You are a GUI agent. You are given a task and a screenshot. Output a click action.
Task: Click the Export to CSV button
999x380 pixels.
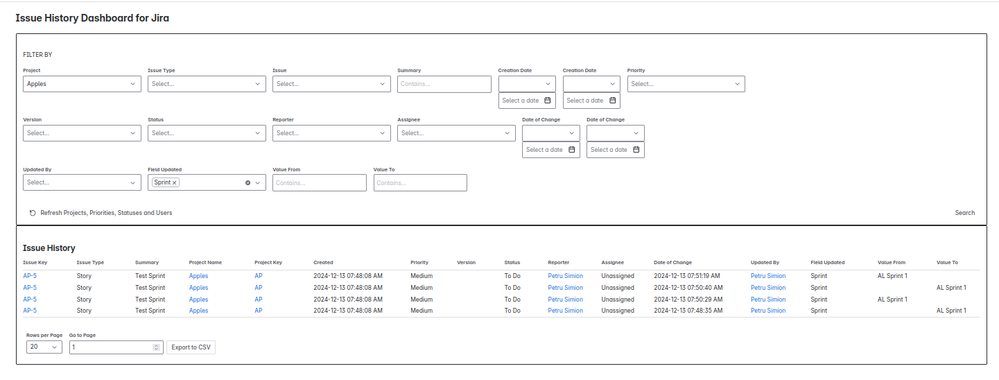coord(191,347)
